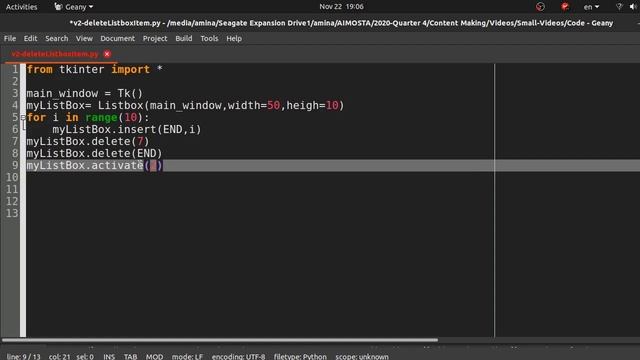Viewport: 640px width, 360px height.
Task: Open the Tools menu
Action: click(209, 38)
